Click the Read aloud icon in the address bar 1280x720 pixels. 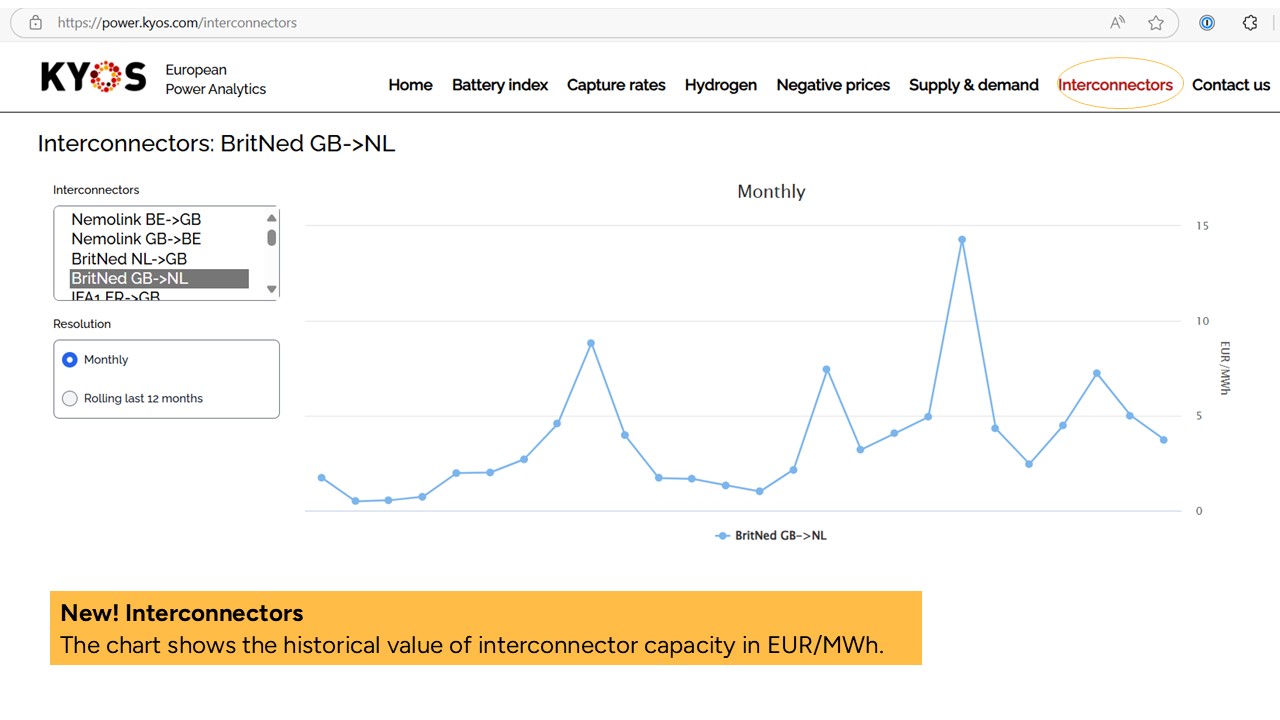point(1118,22)
